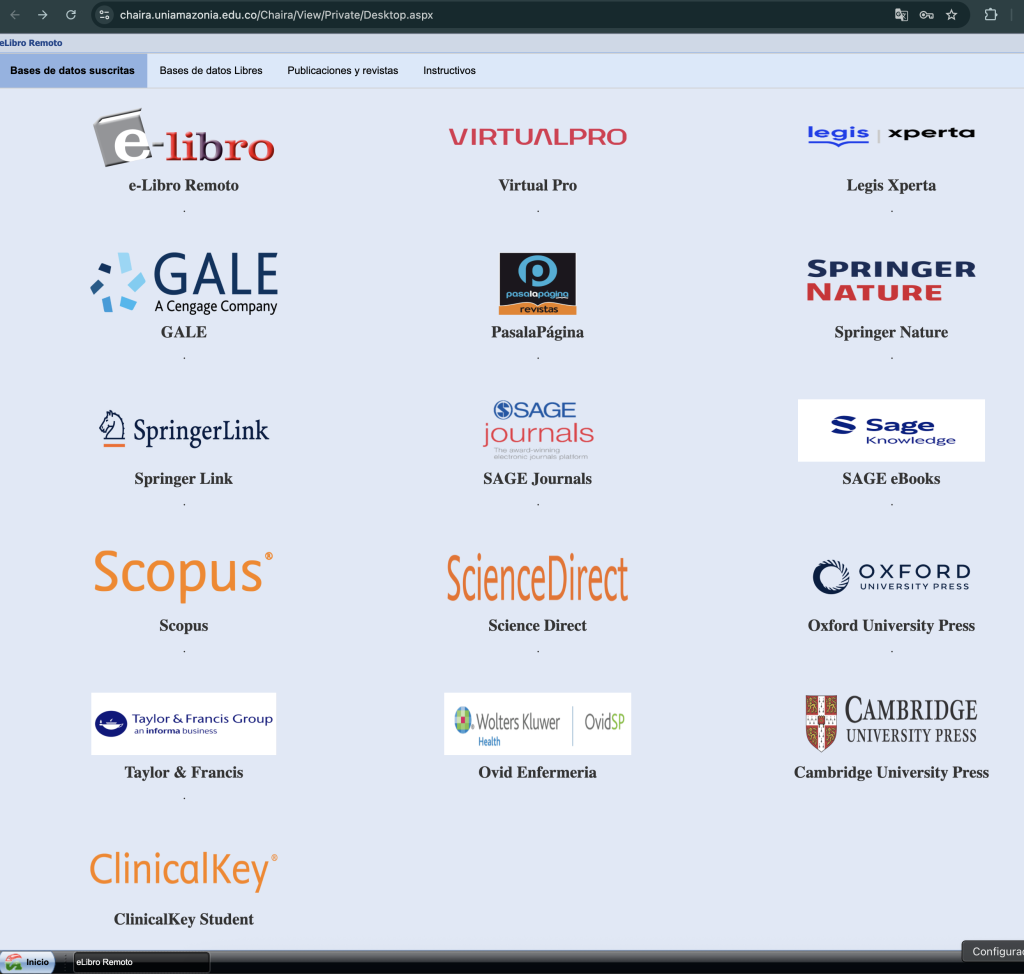View site information icon in address bar
The height and width of the screenshot is (974, 1024).
(x=104, y=14)
